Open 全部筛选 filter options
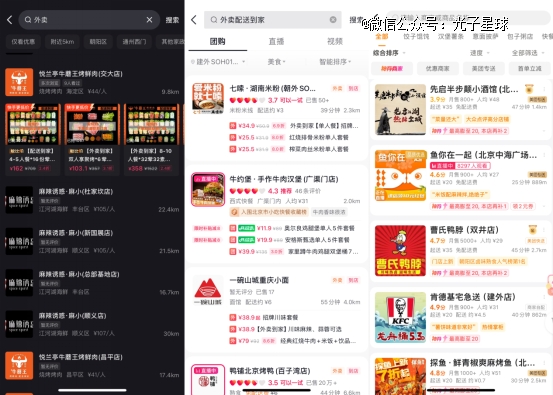Image resolution: width=553 pixels, height=395 pixels. click(528, 53)
